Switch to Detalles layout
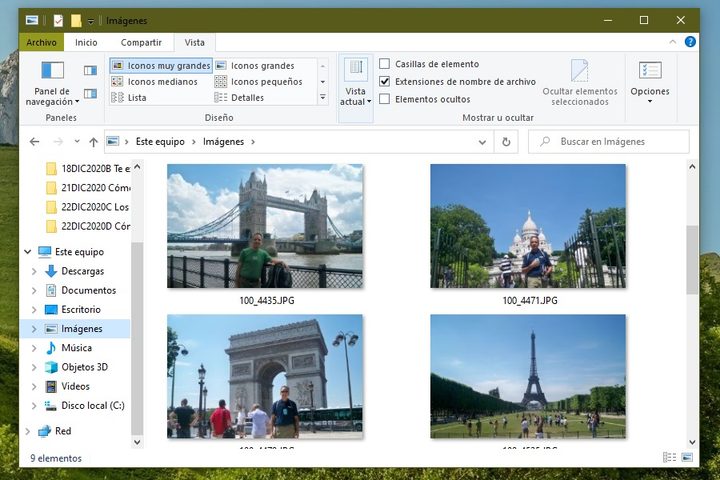Screen dimensions: 720x480 point(239,97)
